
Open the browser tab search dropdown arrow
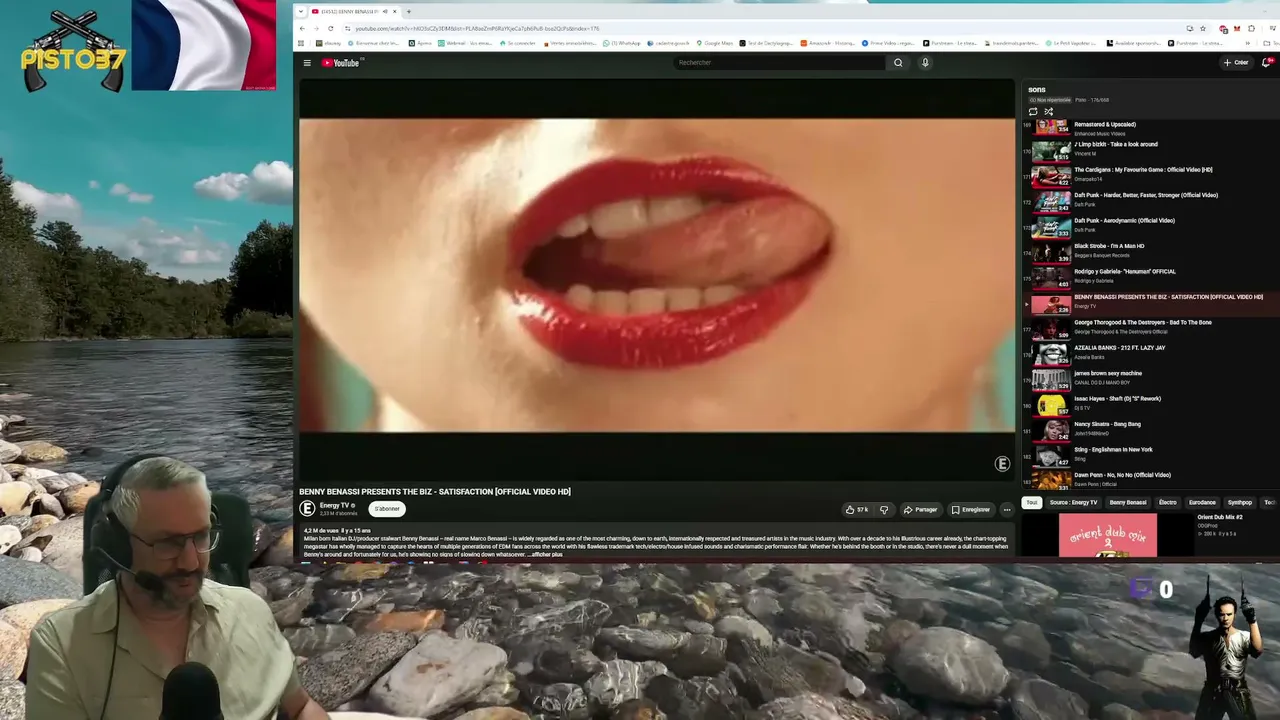click(x=303, y=12)
